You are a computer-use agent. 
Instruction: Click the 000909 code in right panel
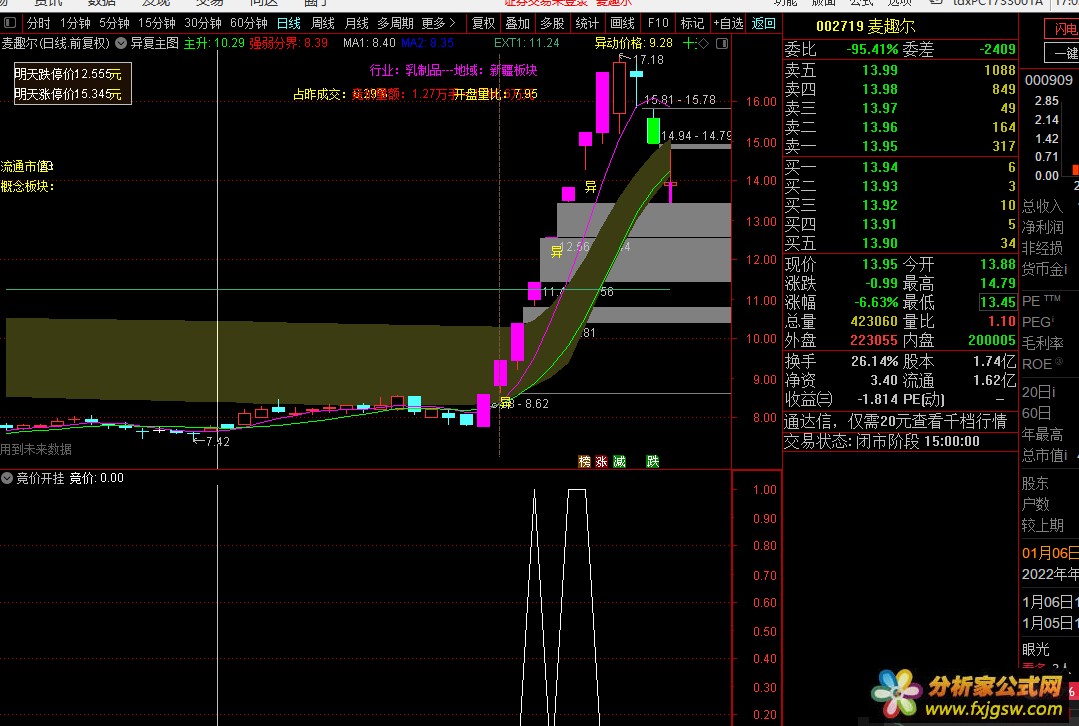point(1049,80)
